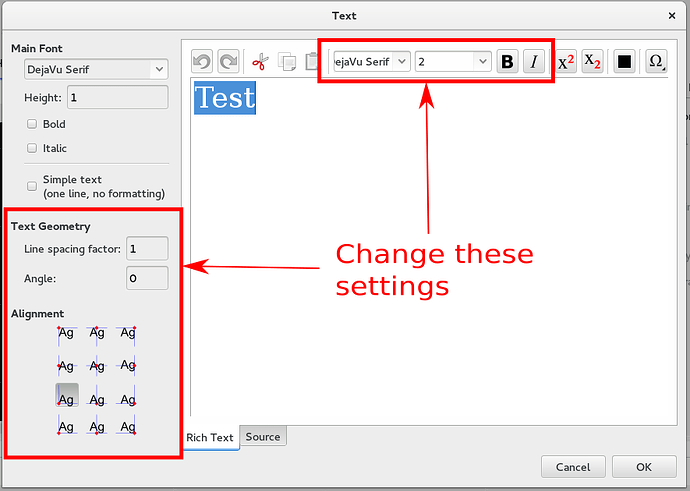
Task: Enable the Bold checkbox under Main Font
Action: (x=33, y=124)
